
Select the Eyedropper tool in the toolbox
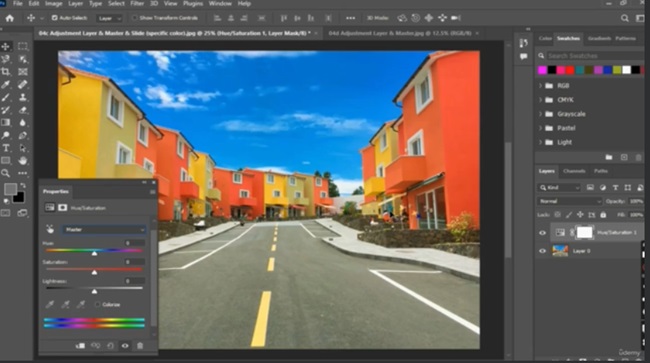click(x=6, y=85)
